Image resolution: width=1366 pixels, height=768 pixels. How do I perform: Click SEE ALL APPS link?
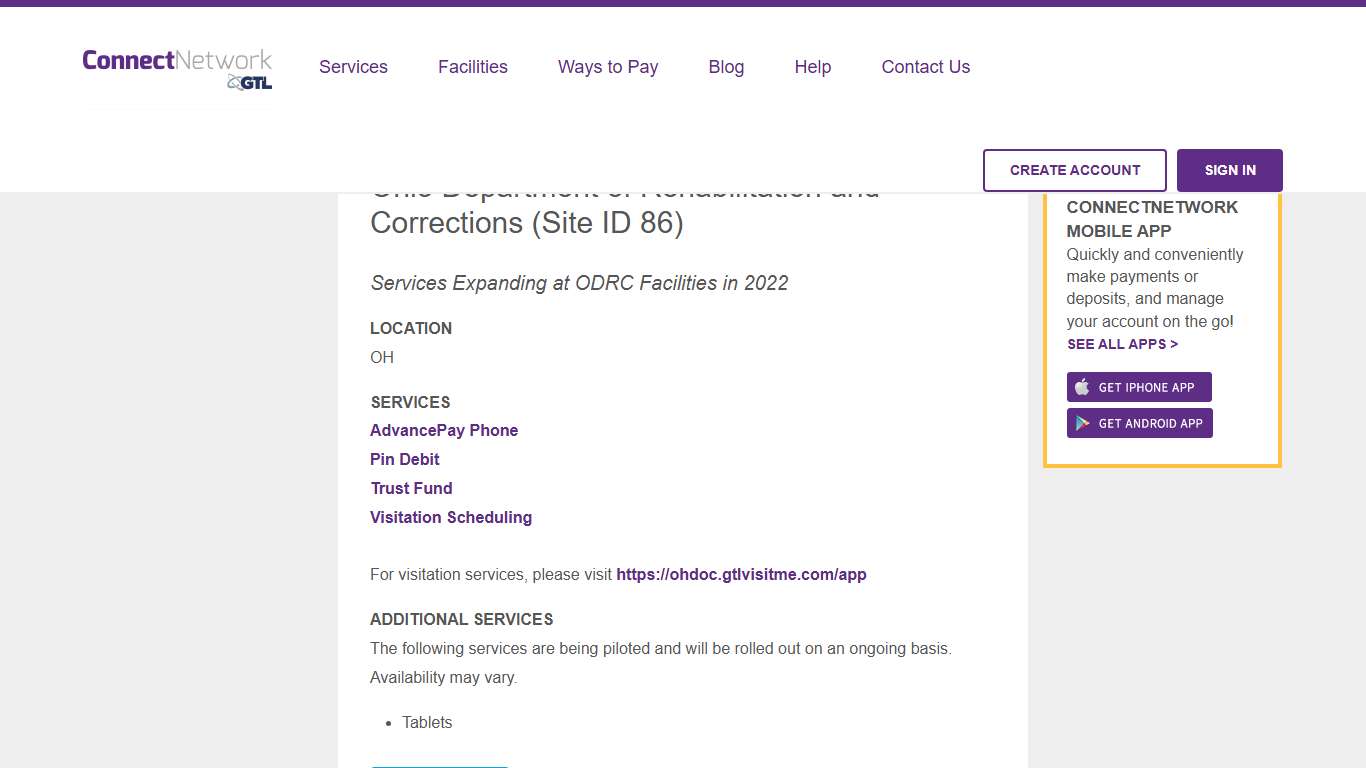point(1122,344)
